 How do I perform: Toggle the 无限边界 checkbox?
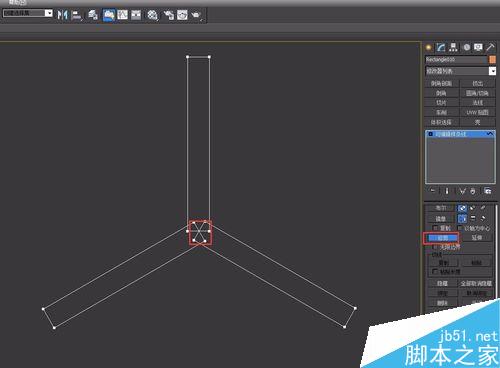tap(435, 247)
